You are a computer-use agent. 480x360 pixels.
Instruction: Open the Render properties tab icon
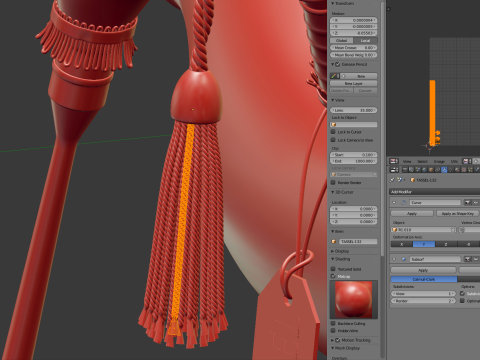pyautogui.click(x=405, y=170)
